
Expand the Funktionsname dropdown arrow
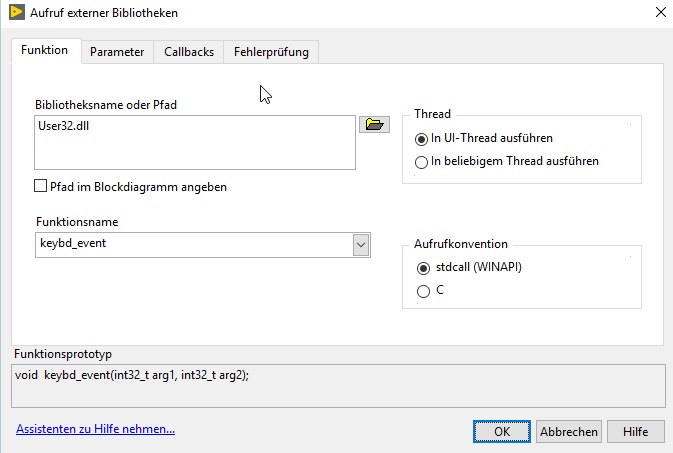click(361, 245)
